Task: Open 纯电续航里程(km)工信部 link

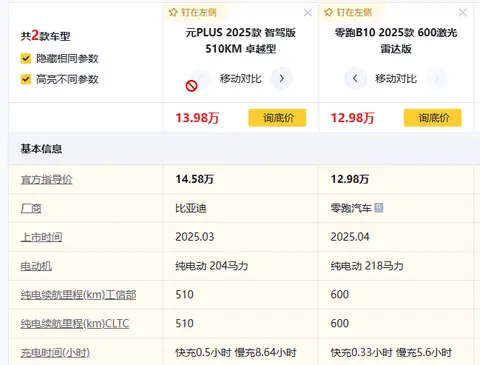Action: coord(78,295)
